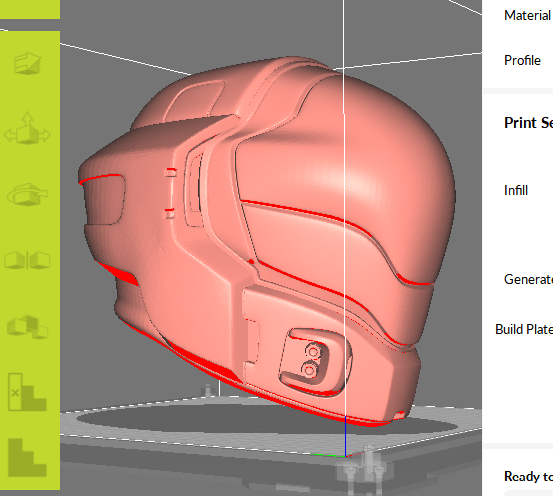Image resolution: width=553 pixels, height=496 pixels.
Task: Click the Build Plate label
Action: coord(524,329)
